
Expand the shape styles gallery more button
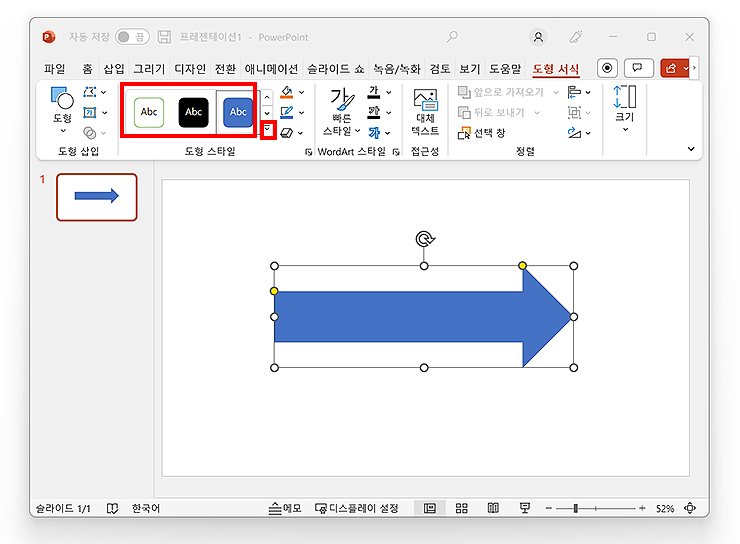[x=268, y=129]
